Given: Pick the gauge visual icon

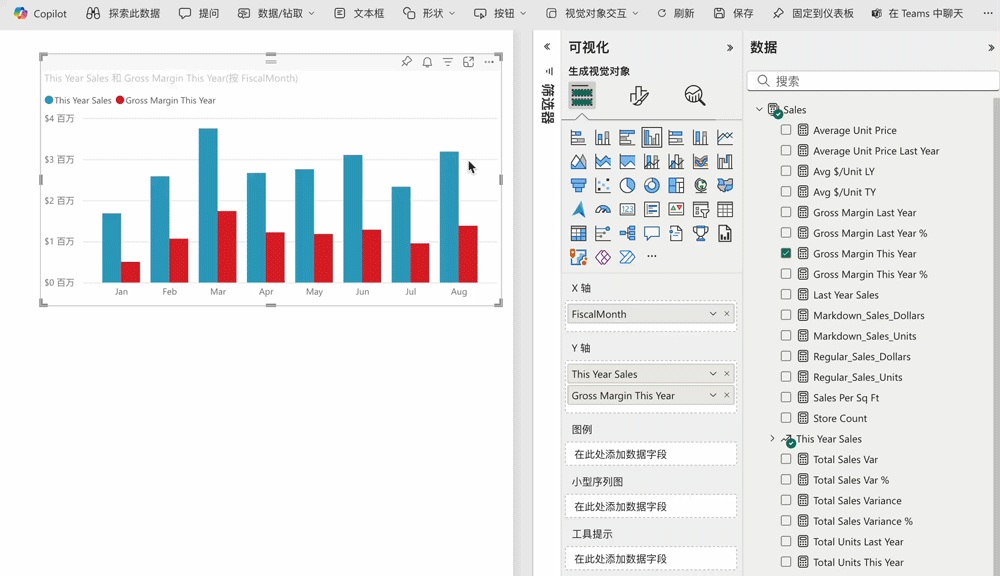Looking at the screenshot, I should coord(602,209).
